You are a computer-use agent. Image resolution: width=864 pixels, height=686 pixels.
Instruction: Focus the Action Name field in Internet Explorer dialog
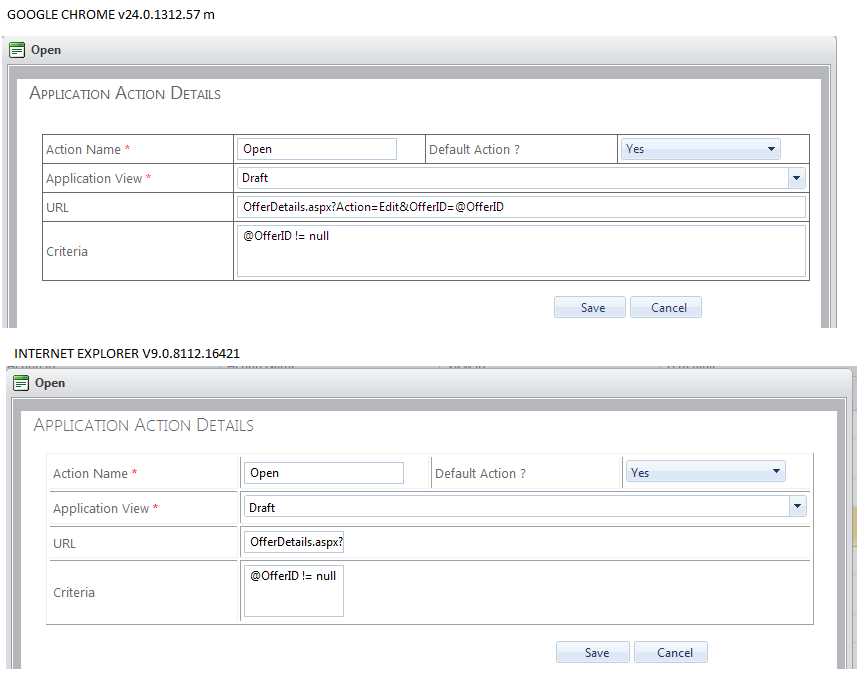324,473
